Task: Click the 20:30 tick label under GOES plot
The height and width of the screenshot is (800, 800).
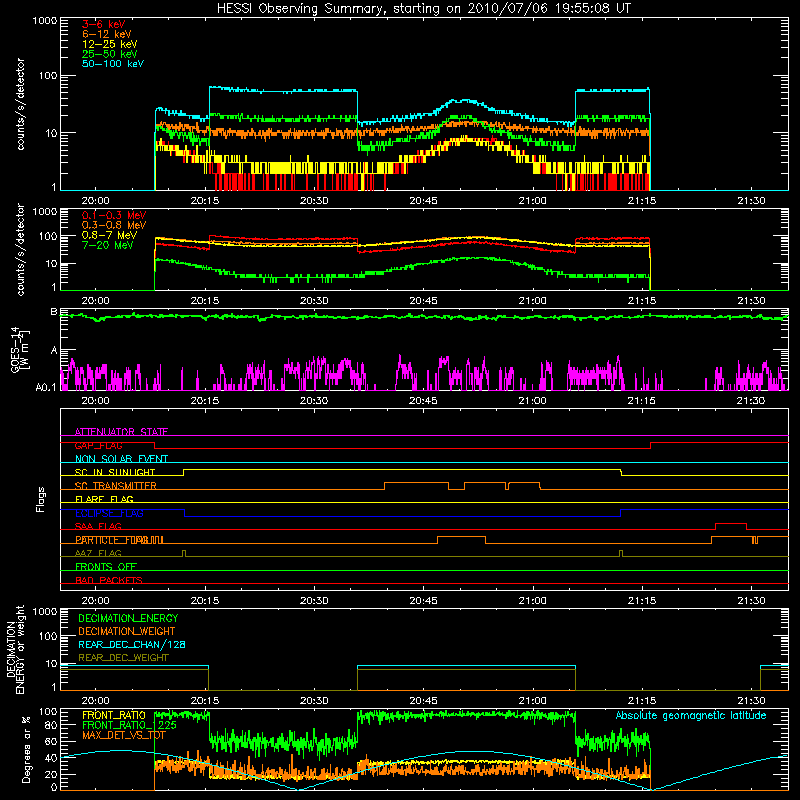Action: click(314, 401)
